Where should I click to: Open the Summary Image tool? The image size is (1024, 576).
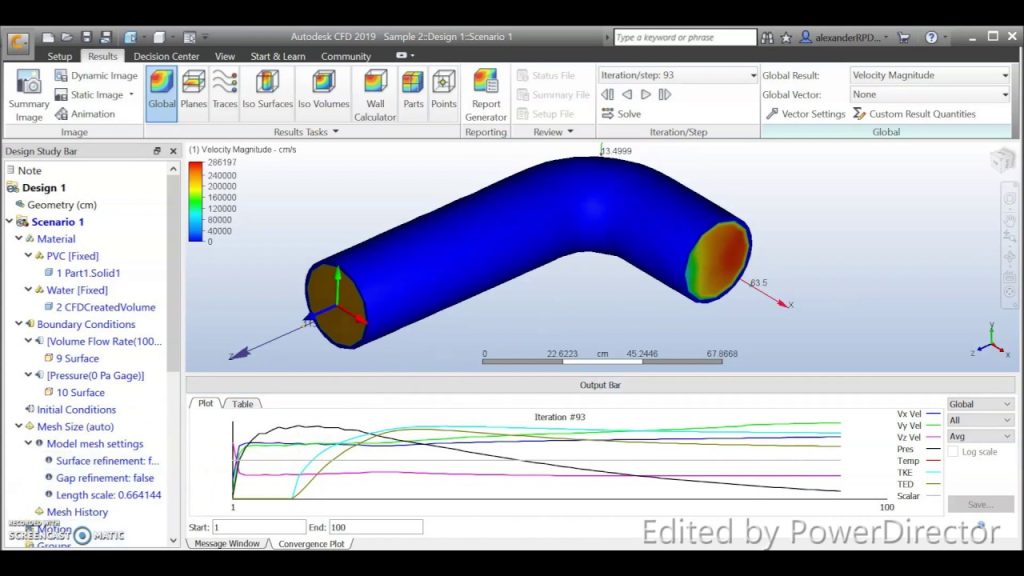(29, 95)
